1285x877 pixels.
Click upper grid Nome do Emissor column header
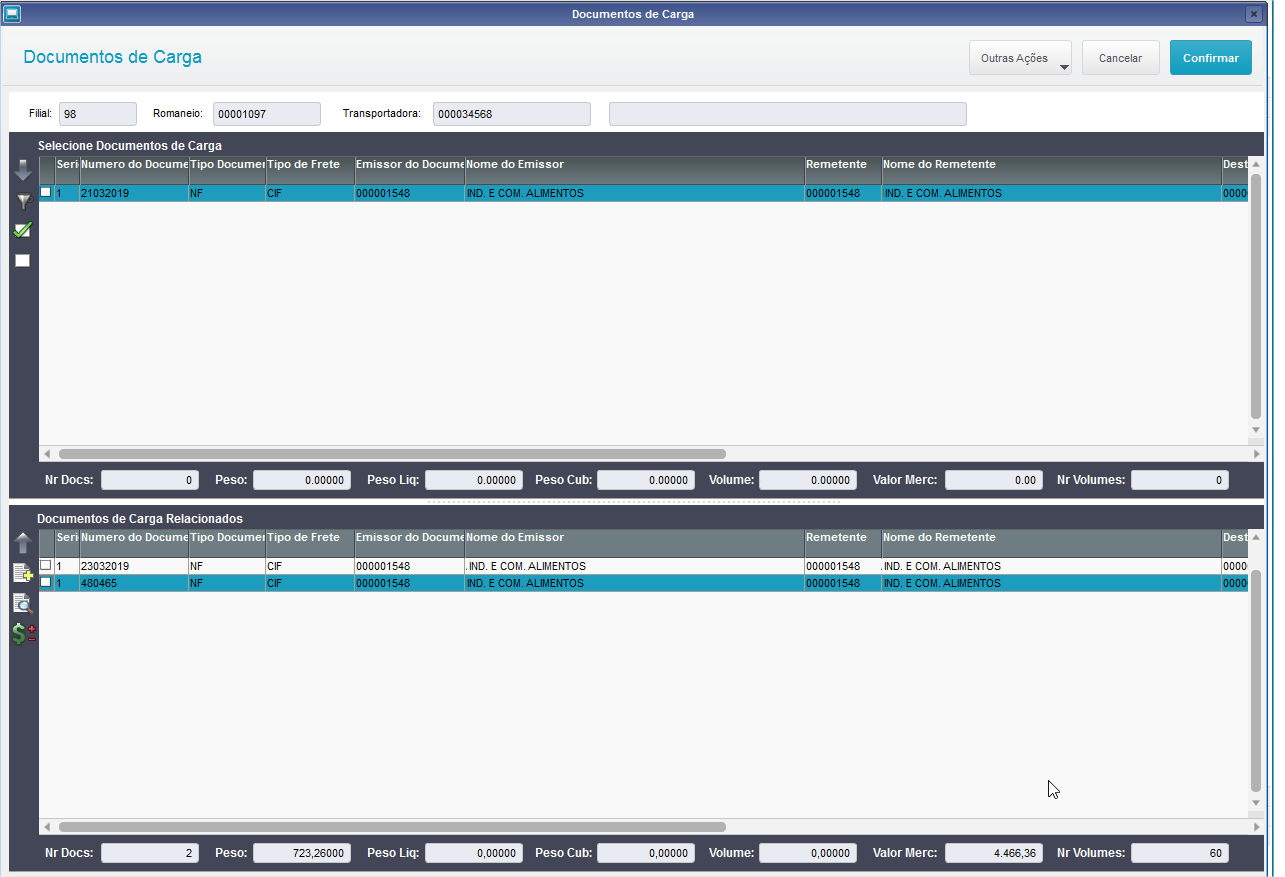tap(634, 170)
